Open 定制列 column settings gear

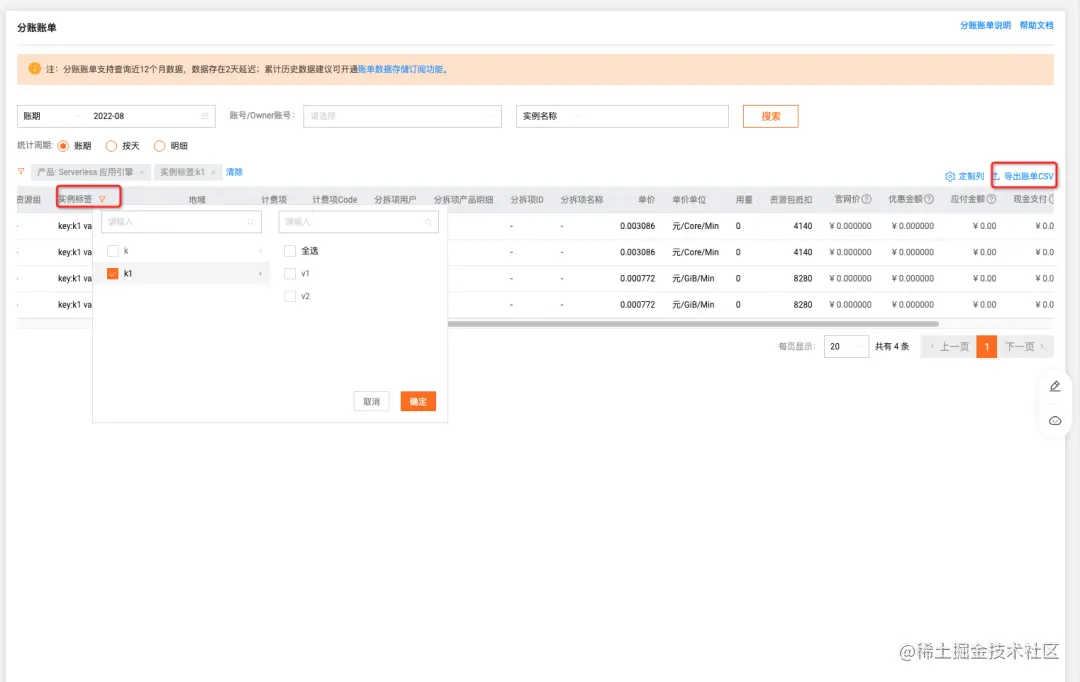[x=950, y=176]
